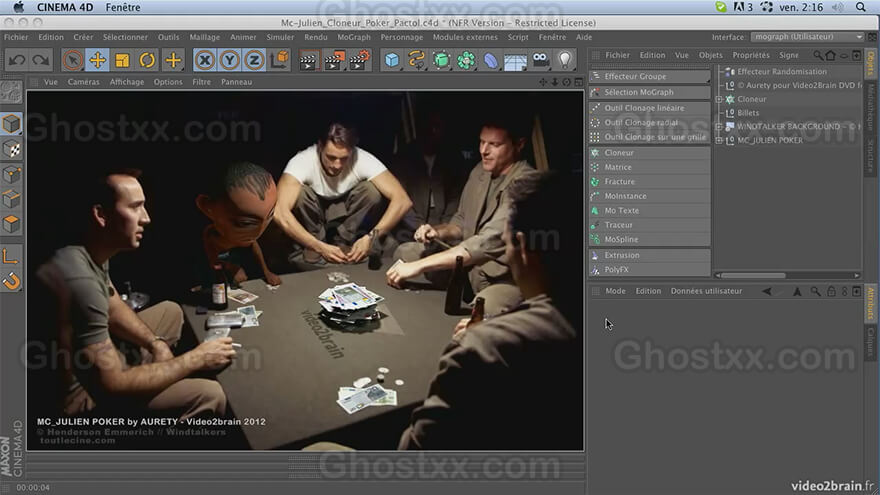Open the Objets menu in object manager
Image resolution: width=880 pixels, height=495 pixels.
pos(711,55)
